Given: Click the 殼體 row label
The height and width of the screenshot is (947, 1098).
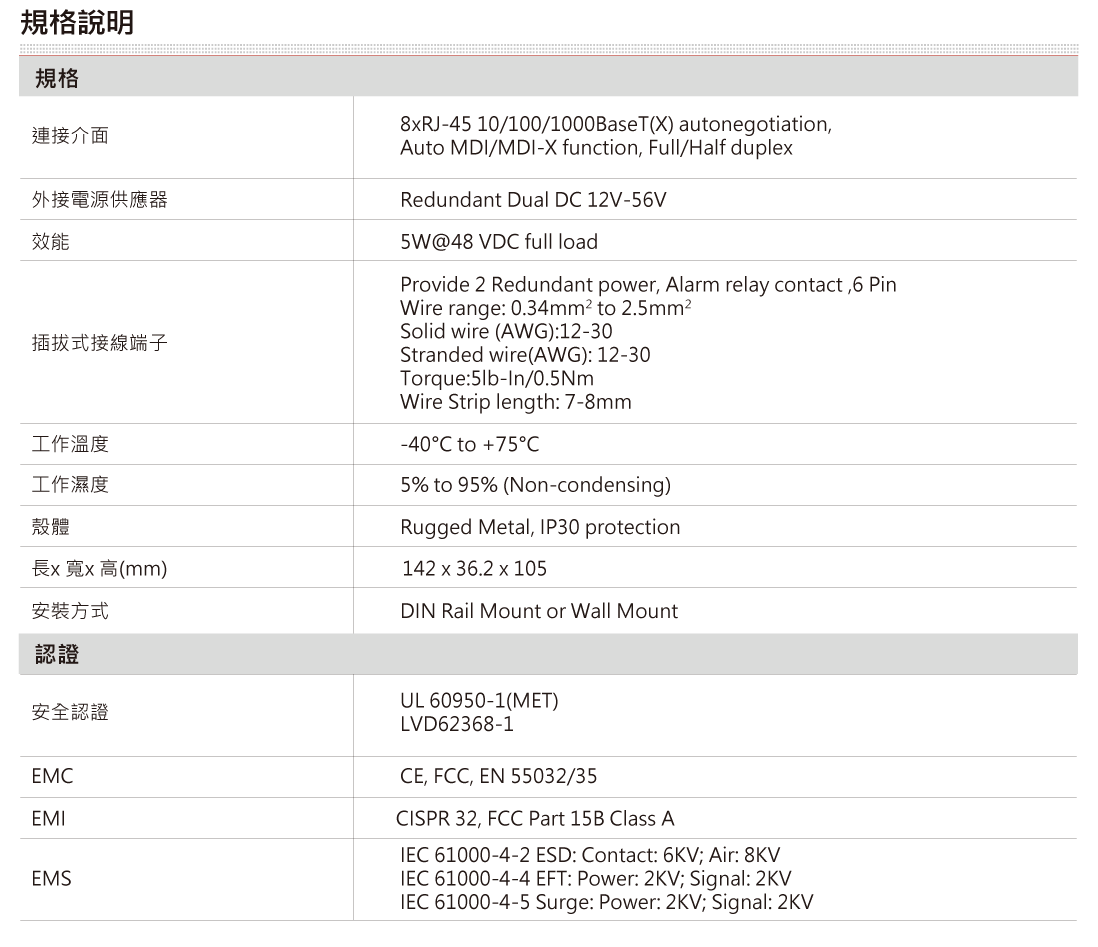Looking at the screenshot, I should (50, 527).
